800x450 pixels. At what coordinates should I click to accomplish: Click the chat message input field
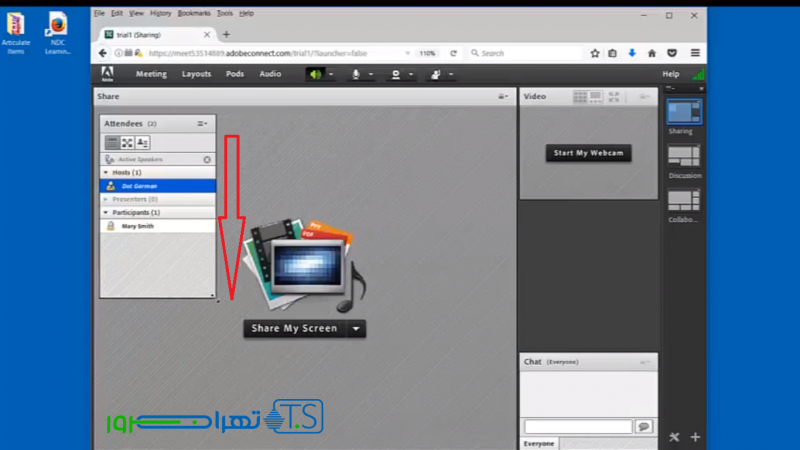[578, 426]
